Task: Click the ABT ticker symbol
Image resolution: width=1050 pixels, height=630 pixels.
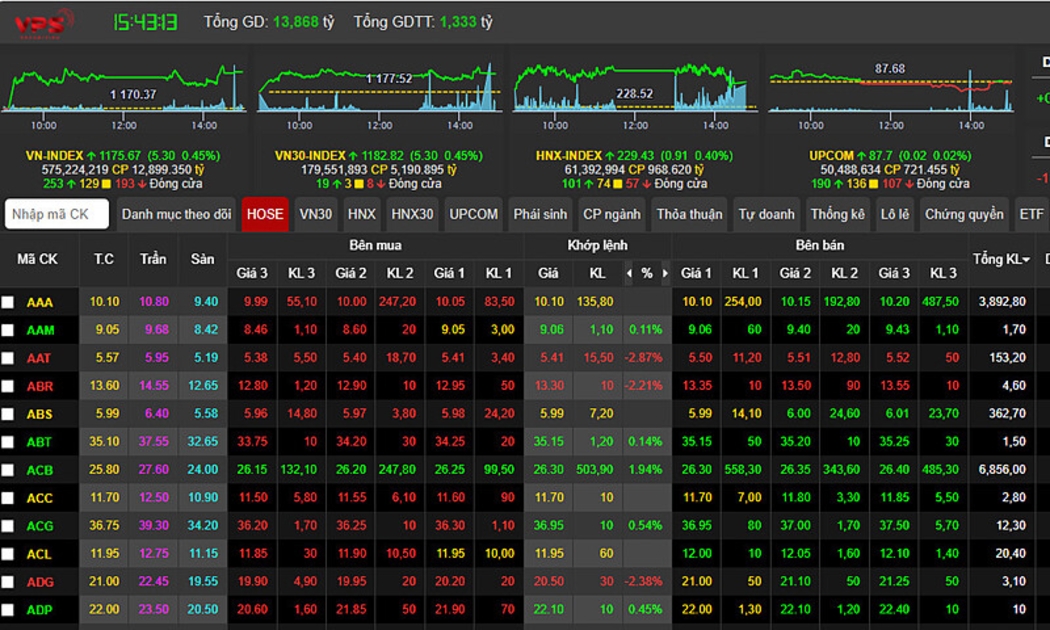Action: [40, 442]
